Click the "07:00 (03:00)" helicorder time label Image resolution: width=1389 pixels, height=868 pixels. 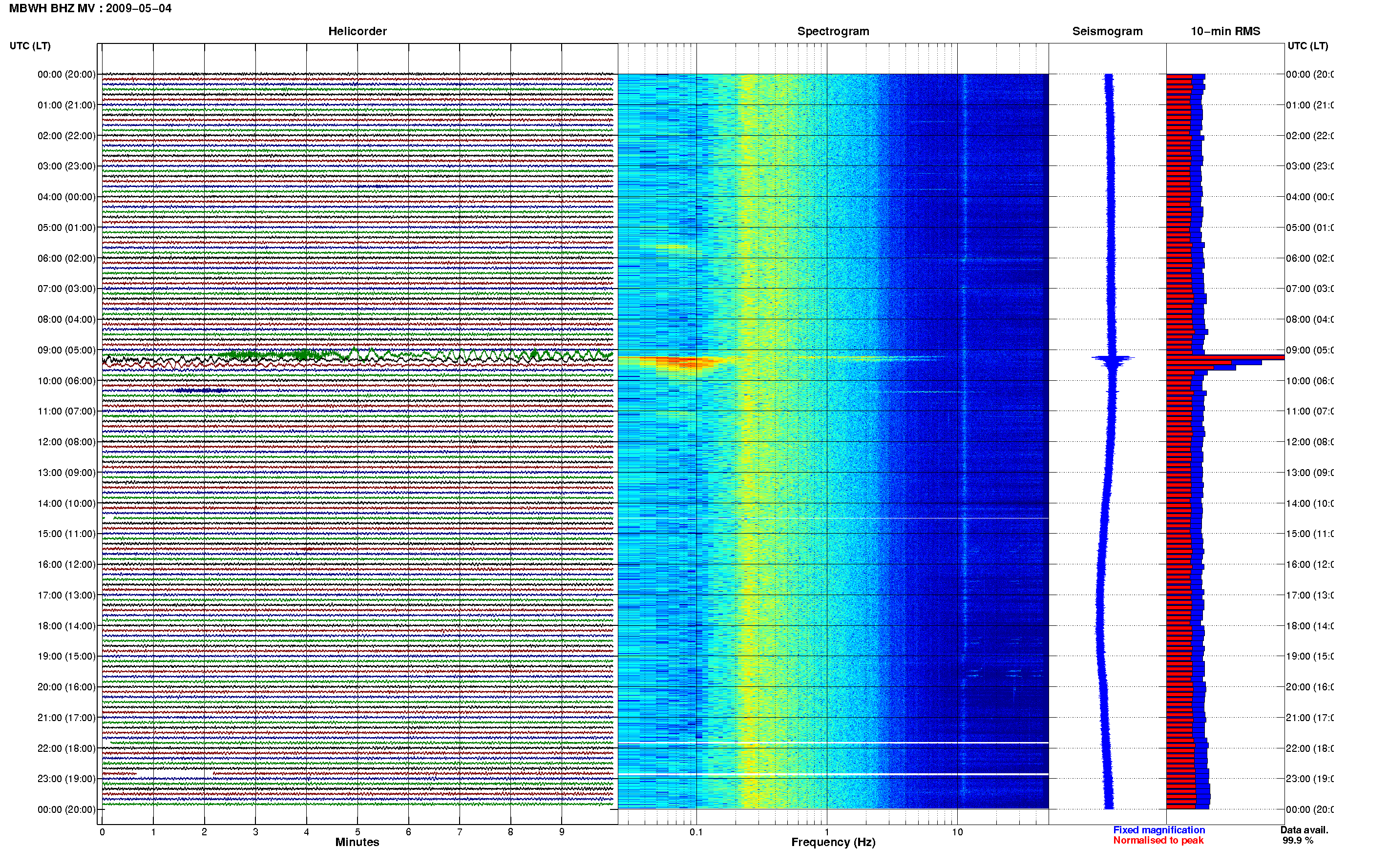[x=66, y=289]
